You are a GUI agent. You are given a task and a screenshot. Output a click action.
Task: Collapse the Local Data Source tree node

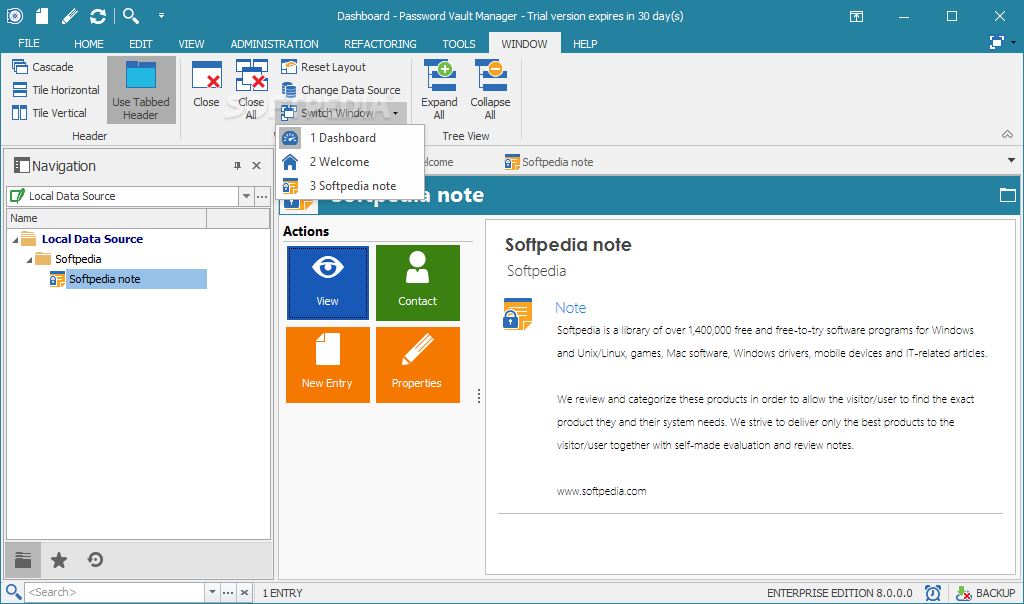[15, 240]
